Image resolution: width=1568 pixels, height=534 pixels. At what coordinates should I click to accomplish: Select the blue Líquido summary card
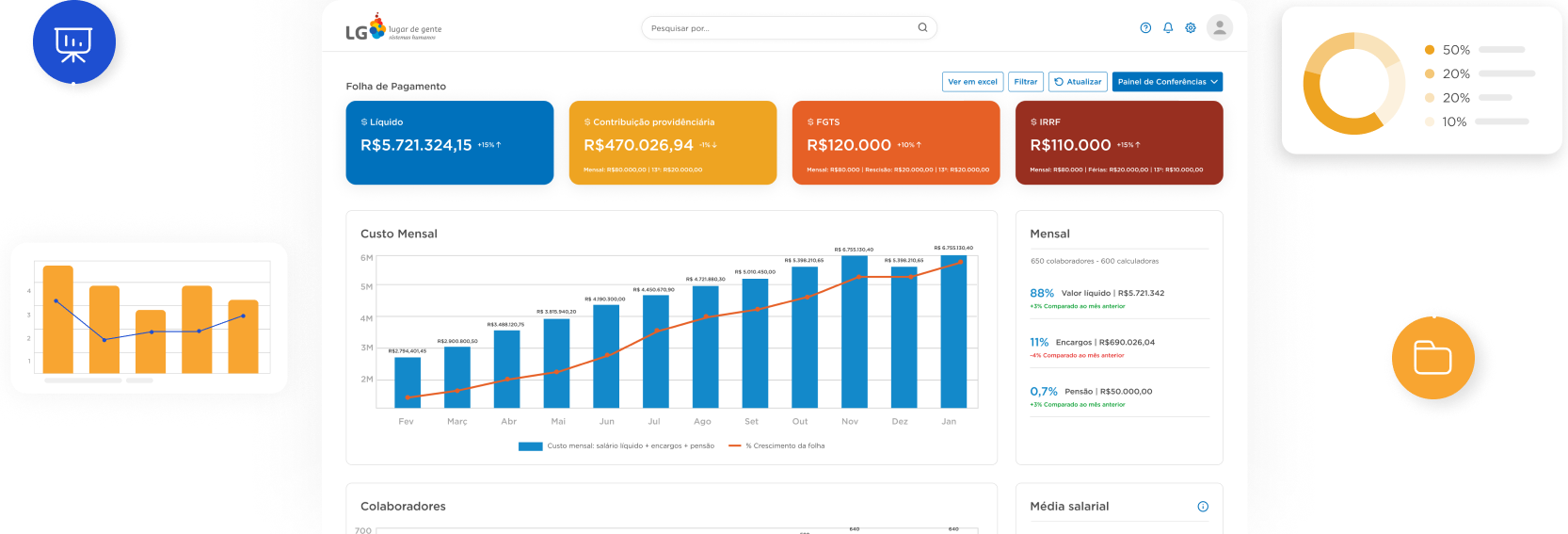pos(450,142)
